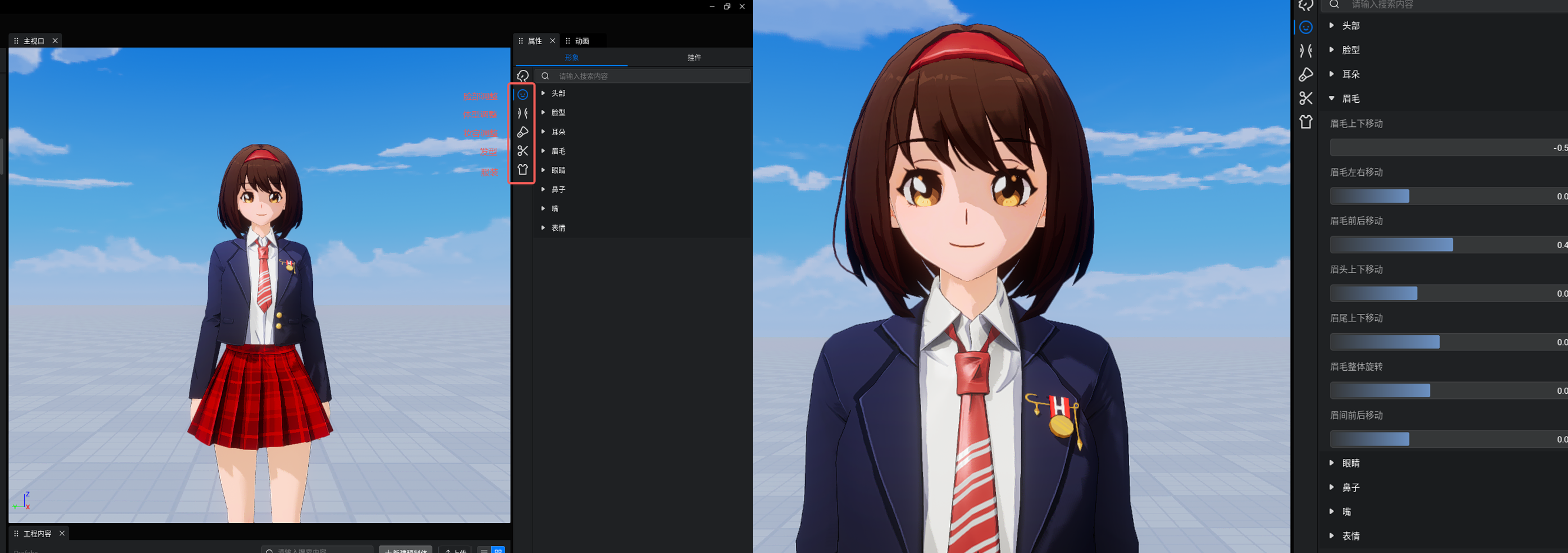Image resolution: width=1568 pixels, height=553 pixels.
Task: Click head profile icon left of 形象 search box
Action: (522, 76)
